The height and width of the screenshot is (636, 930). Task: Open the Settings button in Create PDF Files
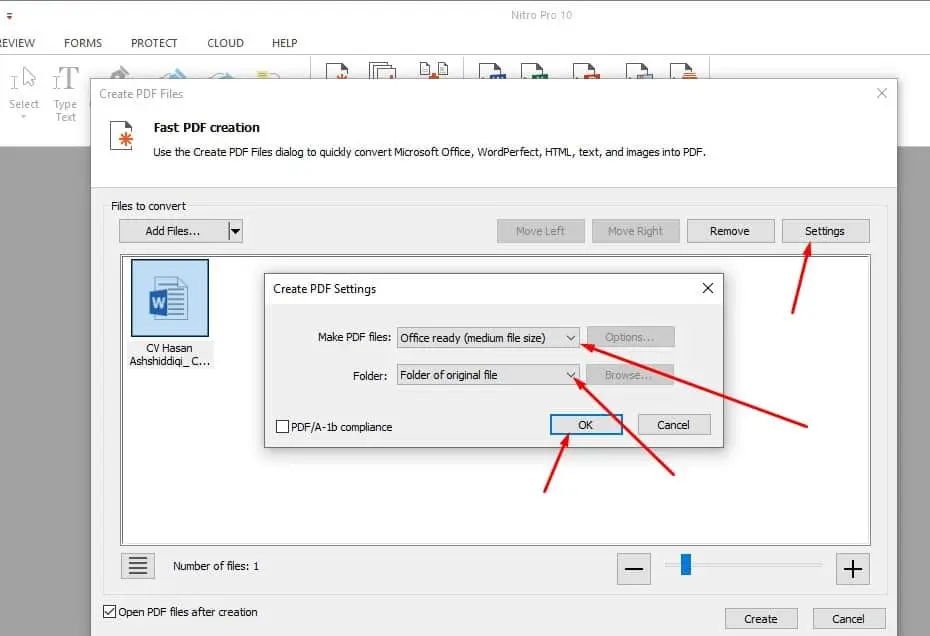(825, 231)
